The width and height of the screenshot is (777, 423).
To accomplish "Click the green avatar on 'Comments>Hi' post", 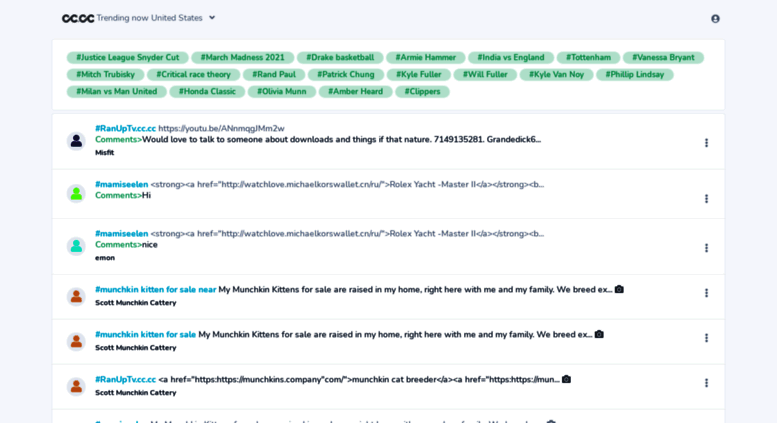I will [x=76, y=193].
